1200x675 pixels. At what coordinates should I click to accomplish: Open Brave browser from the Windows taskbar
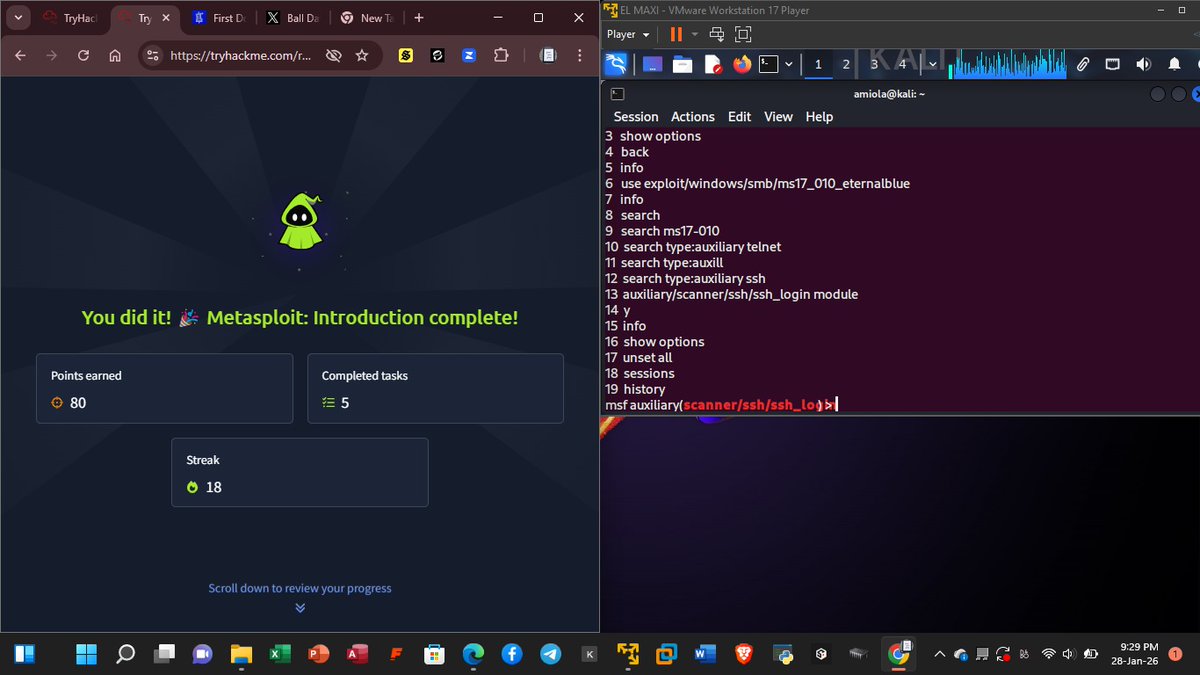coord(742,654)
